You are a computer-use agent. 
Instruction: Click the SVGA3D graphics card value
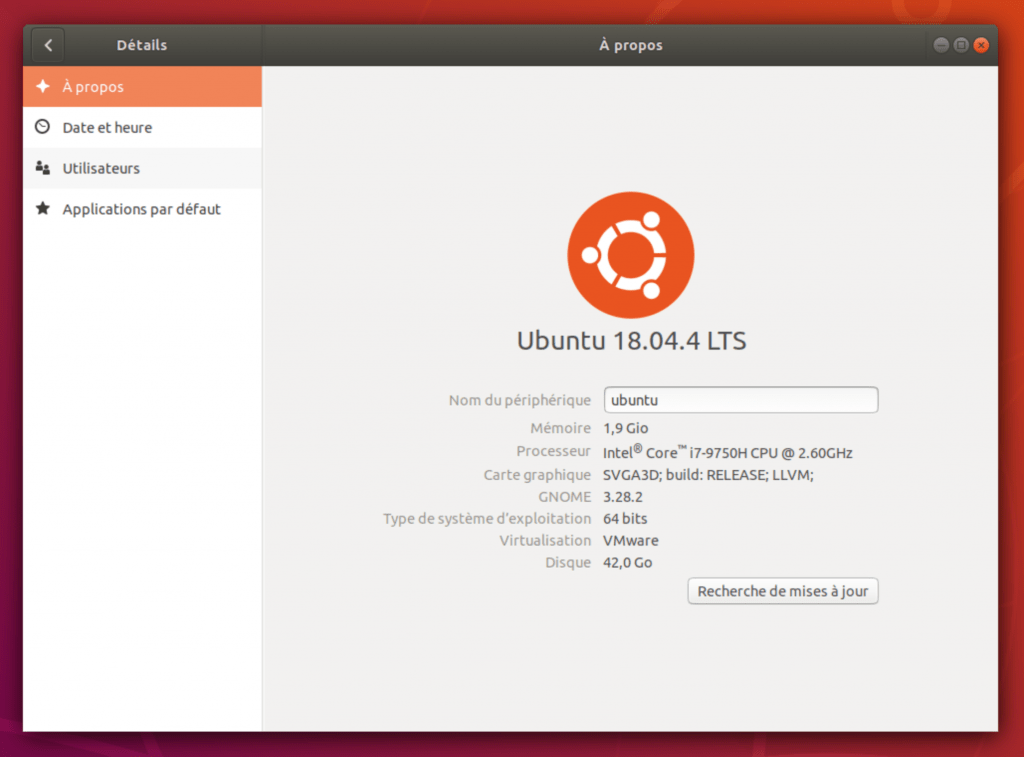click(708, 475)
